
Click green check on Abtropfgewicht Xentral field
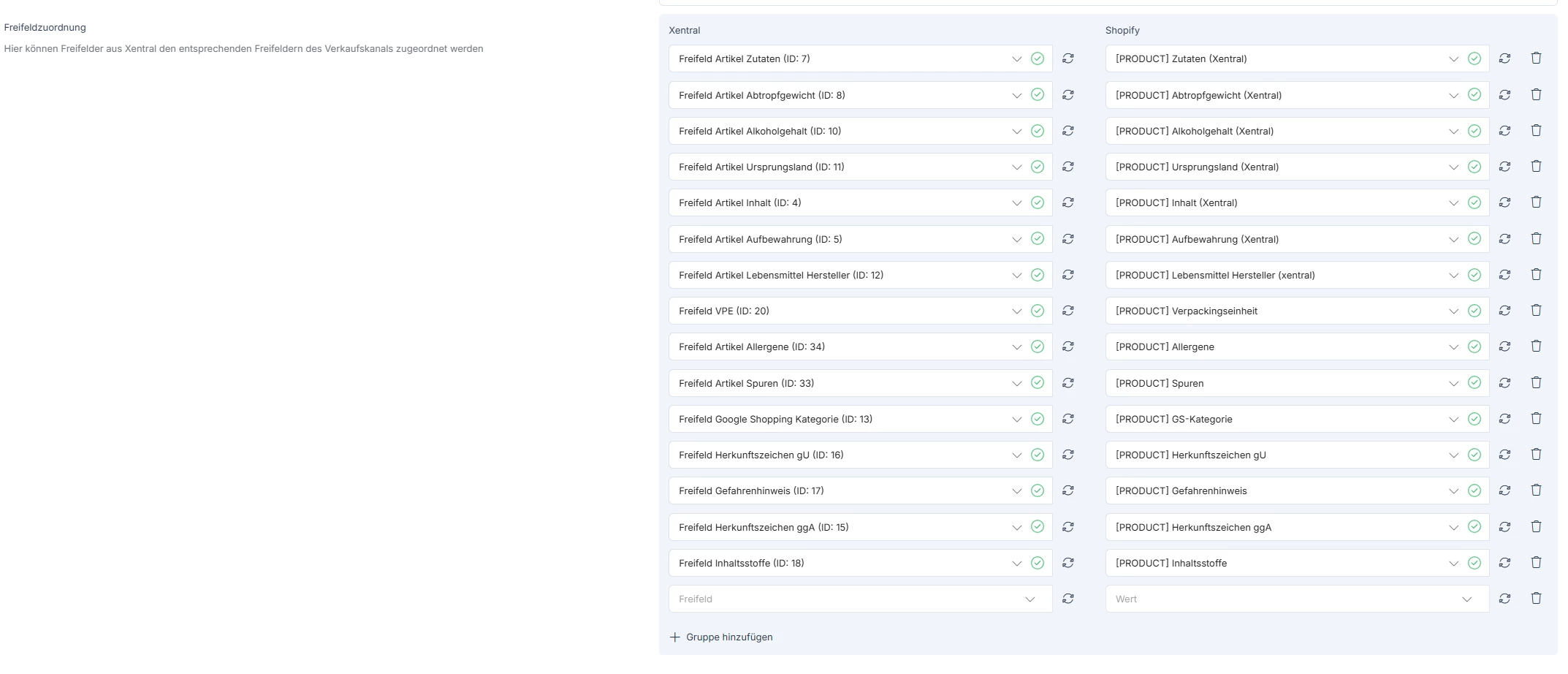tap(1037, 95)
